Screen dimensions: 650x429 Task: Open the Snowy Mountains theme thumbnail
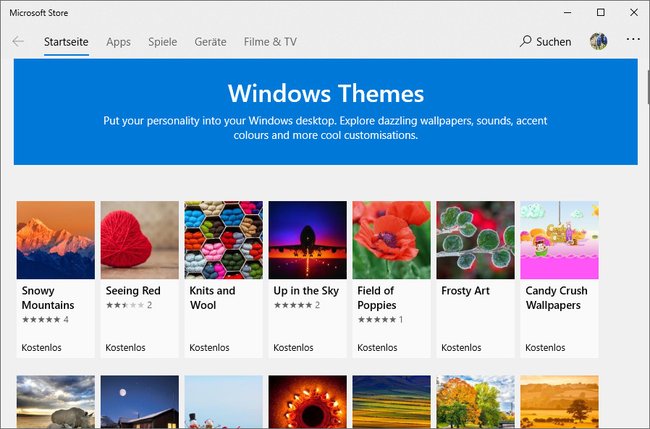[x=56, y=240]
